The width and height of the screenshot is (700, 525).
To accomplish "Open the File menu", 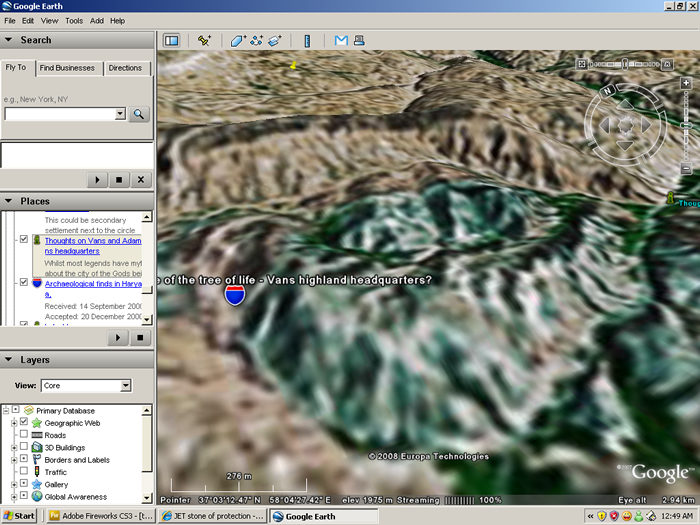I will coord(10,21).
